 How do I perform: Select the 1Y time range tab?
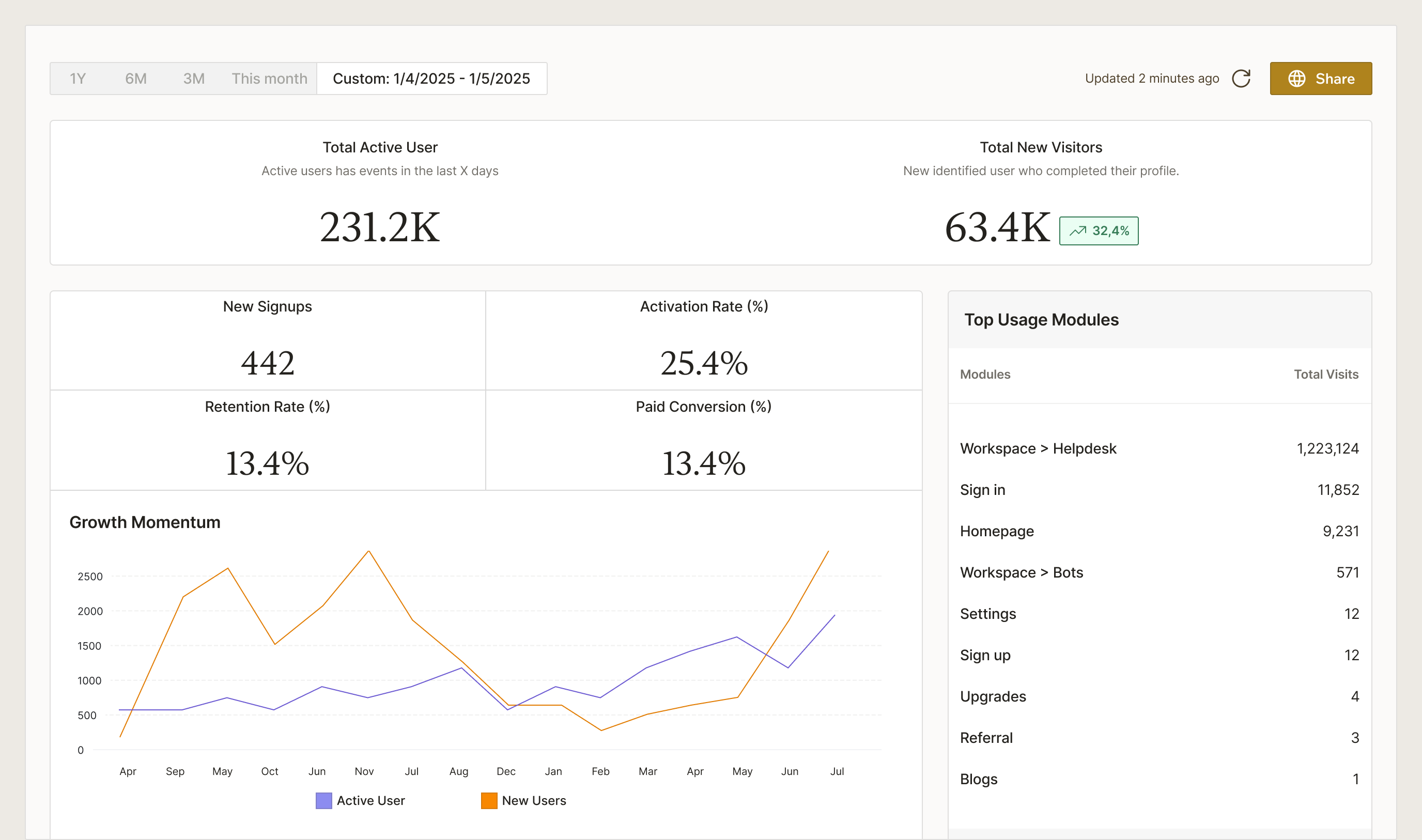coord(78,78)
